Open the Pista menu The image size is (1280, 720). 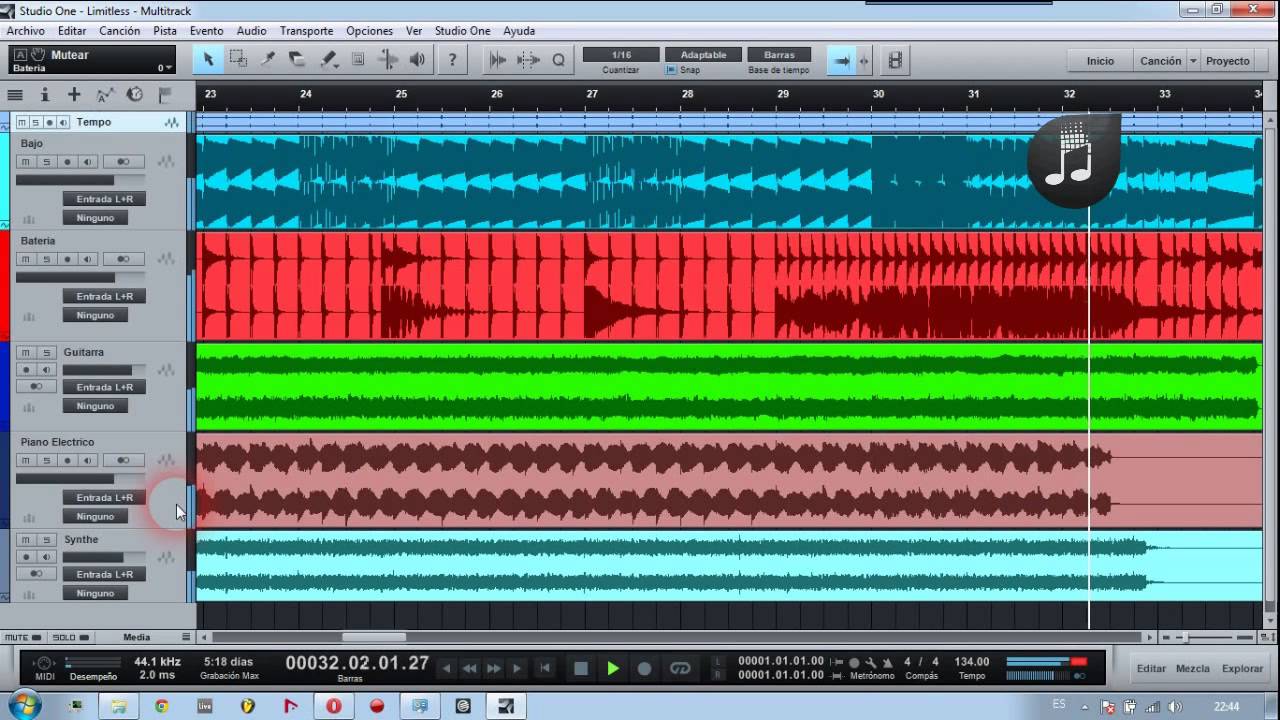click(x=165, y=31)
